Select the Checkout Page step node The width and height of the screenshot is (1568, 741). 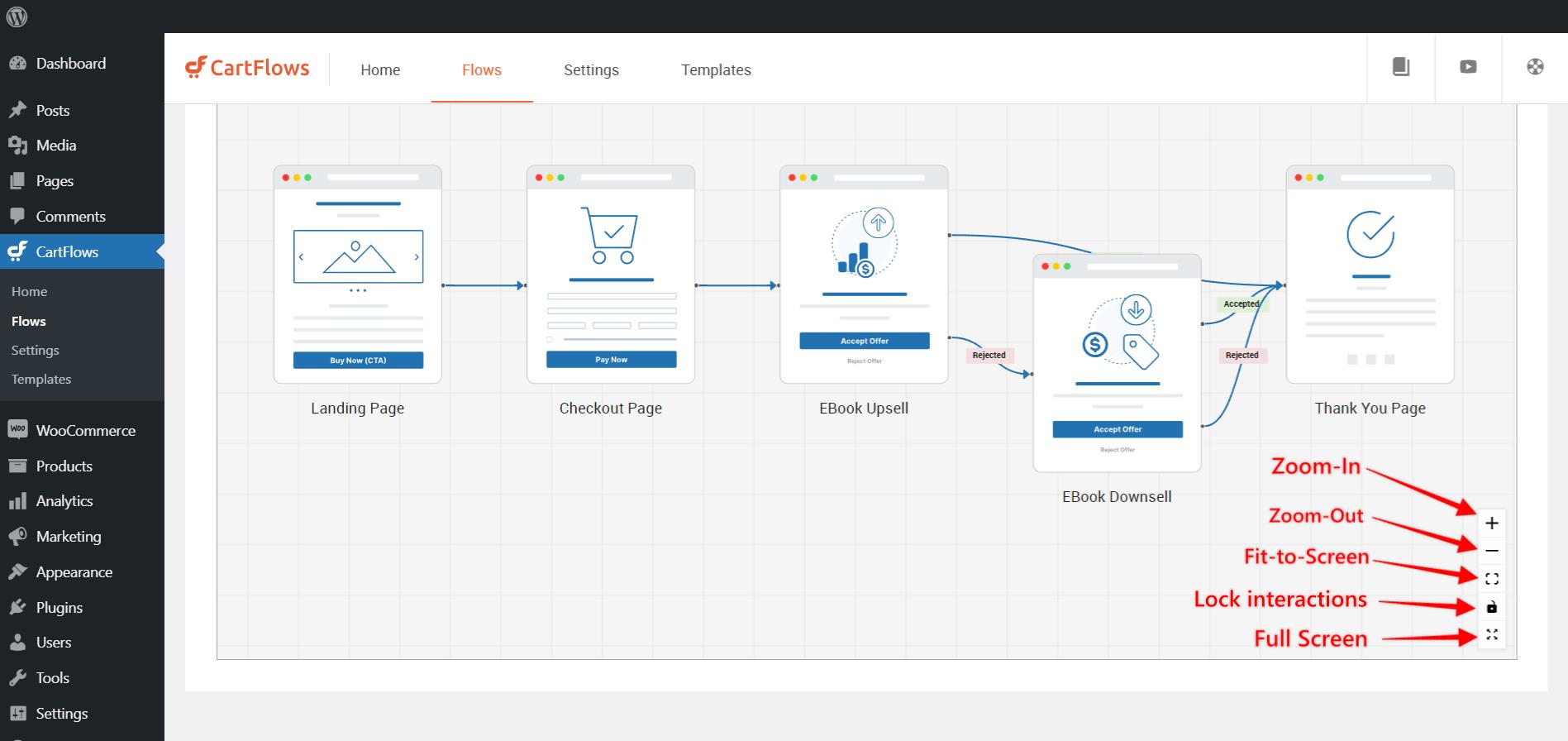[610, 275]
